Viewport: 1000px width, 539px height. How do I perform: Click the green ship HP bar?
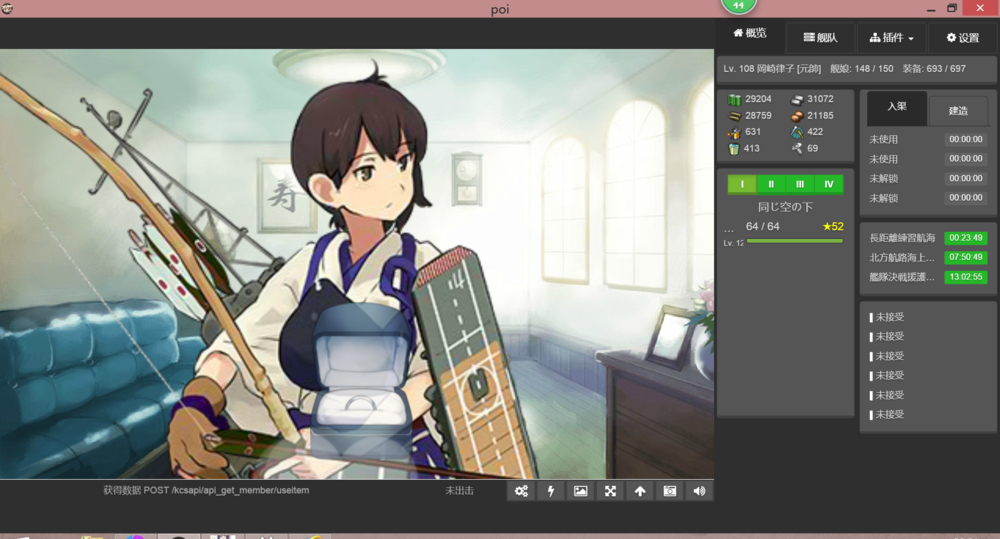pyautogui.click(x=795, y=241)
